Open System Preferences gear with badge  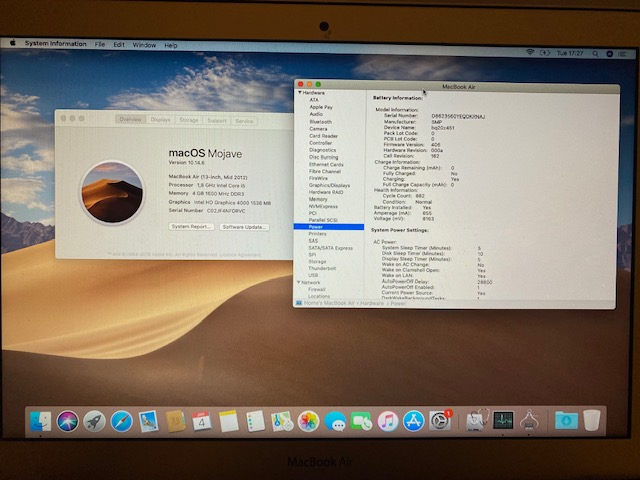440,421
